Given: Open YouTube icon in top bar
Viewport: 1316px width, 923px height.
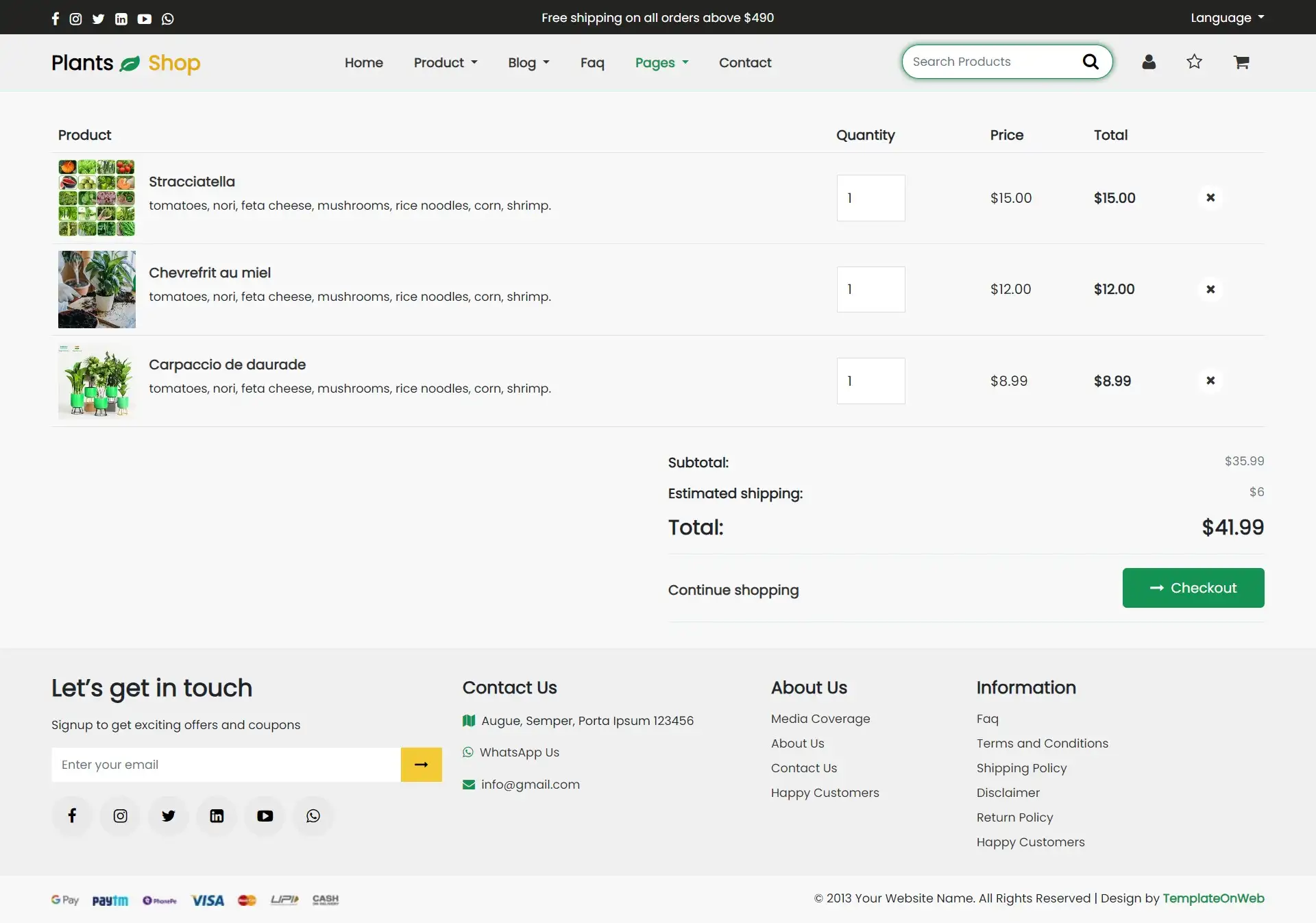Looking at the screenshot, I should tap(144, 19).
